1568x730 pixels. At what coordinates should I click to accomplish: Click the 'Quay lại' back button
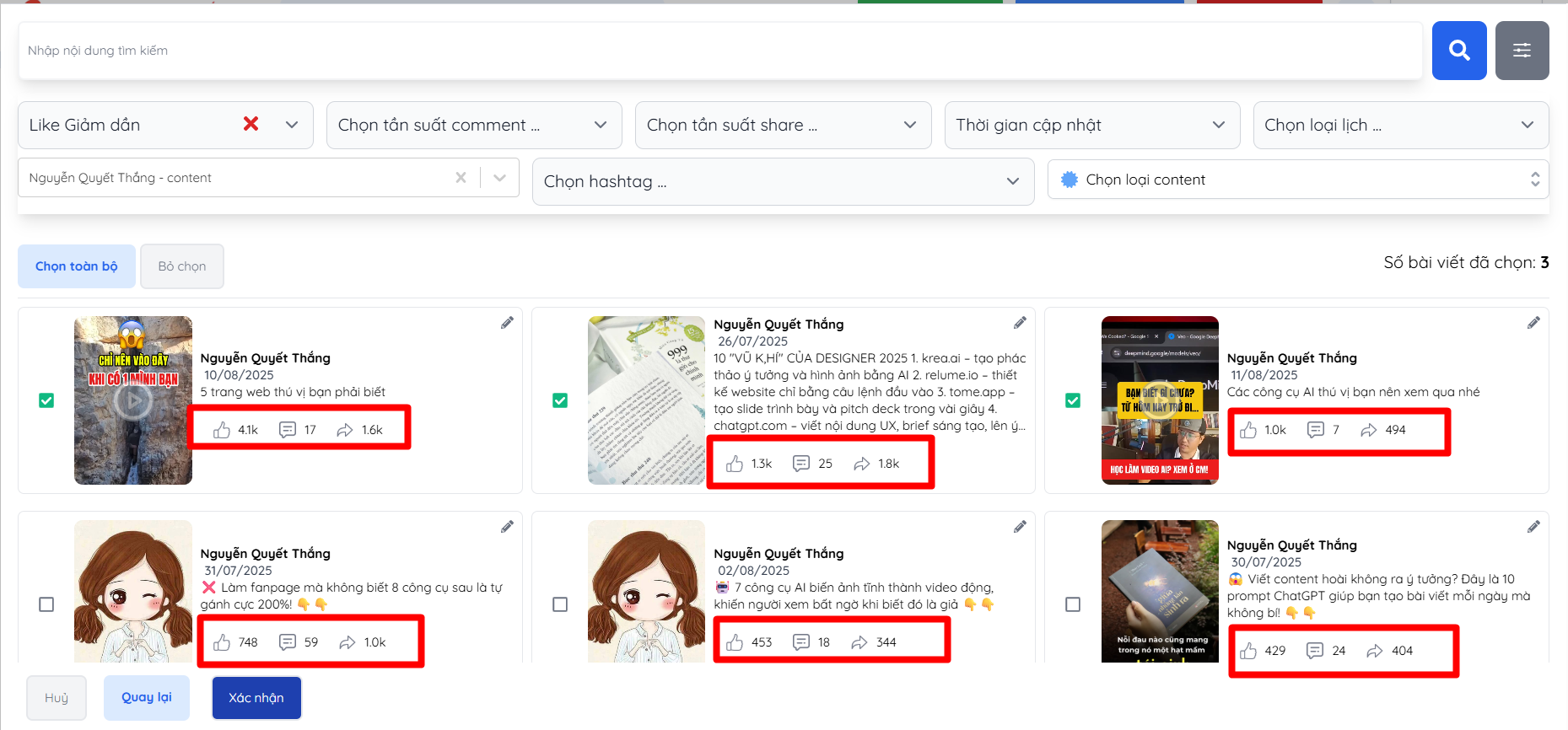(x=147, y=698)
